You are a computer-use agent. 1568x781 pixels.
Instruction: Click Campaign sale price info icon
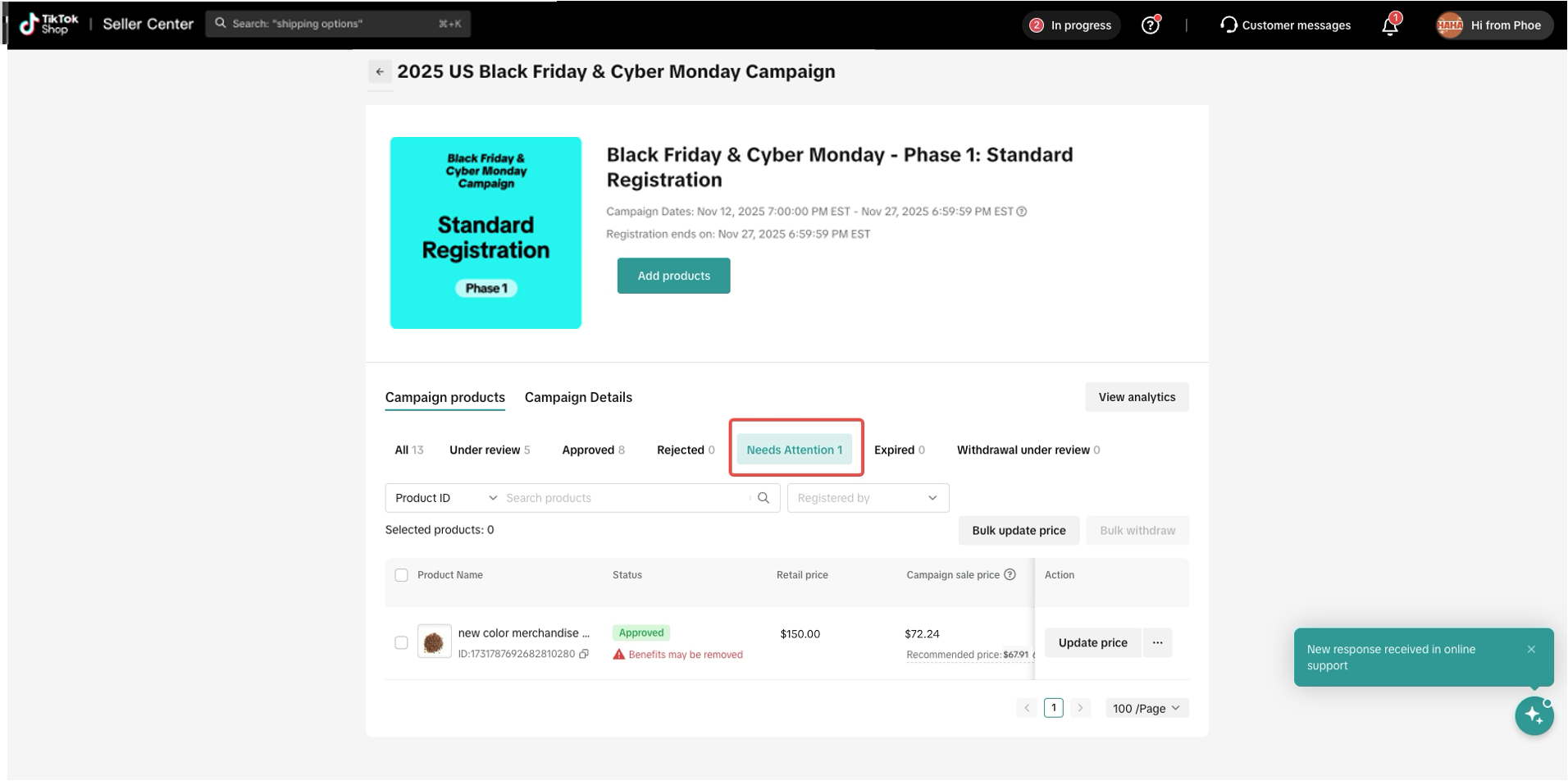point(1010,575)
